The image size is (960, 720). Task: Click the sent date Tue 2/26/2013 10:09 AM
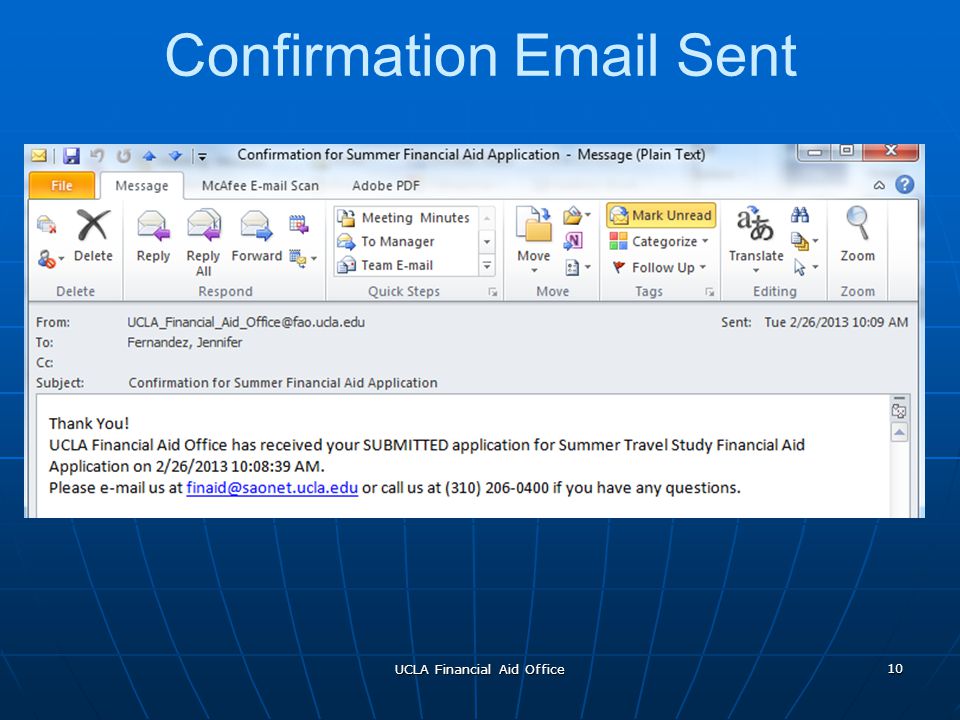(836, 322)
